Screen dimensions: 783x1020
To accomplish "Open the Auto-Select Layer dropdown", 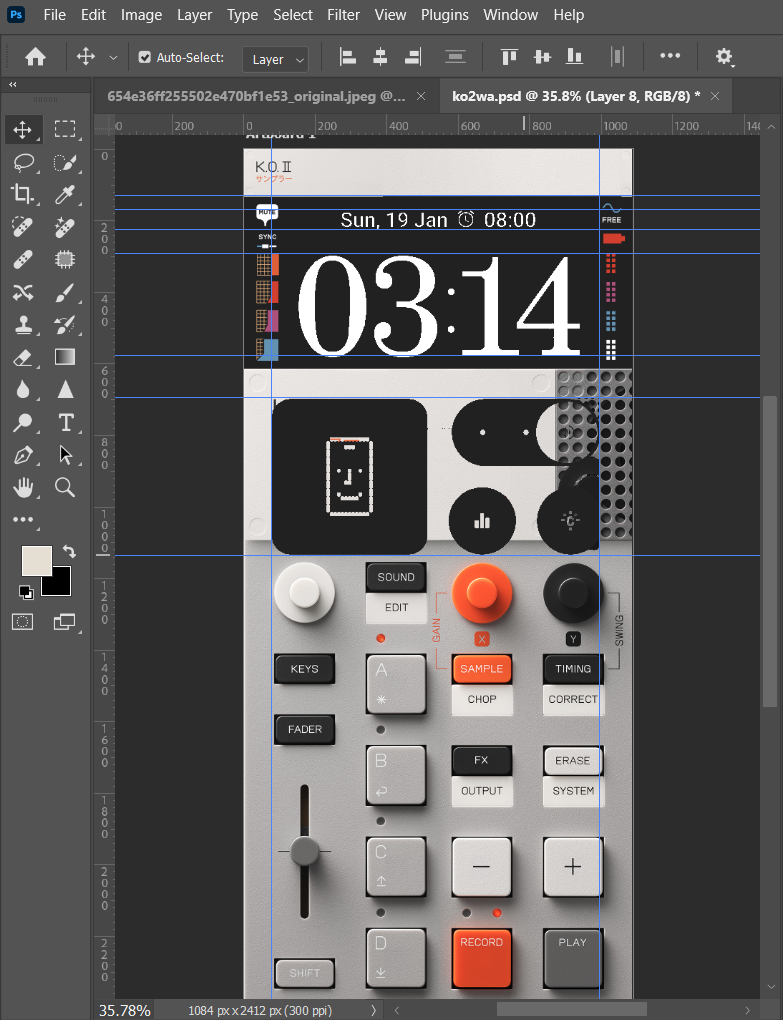I will 275,59.
